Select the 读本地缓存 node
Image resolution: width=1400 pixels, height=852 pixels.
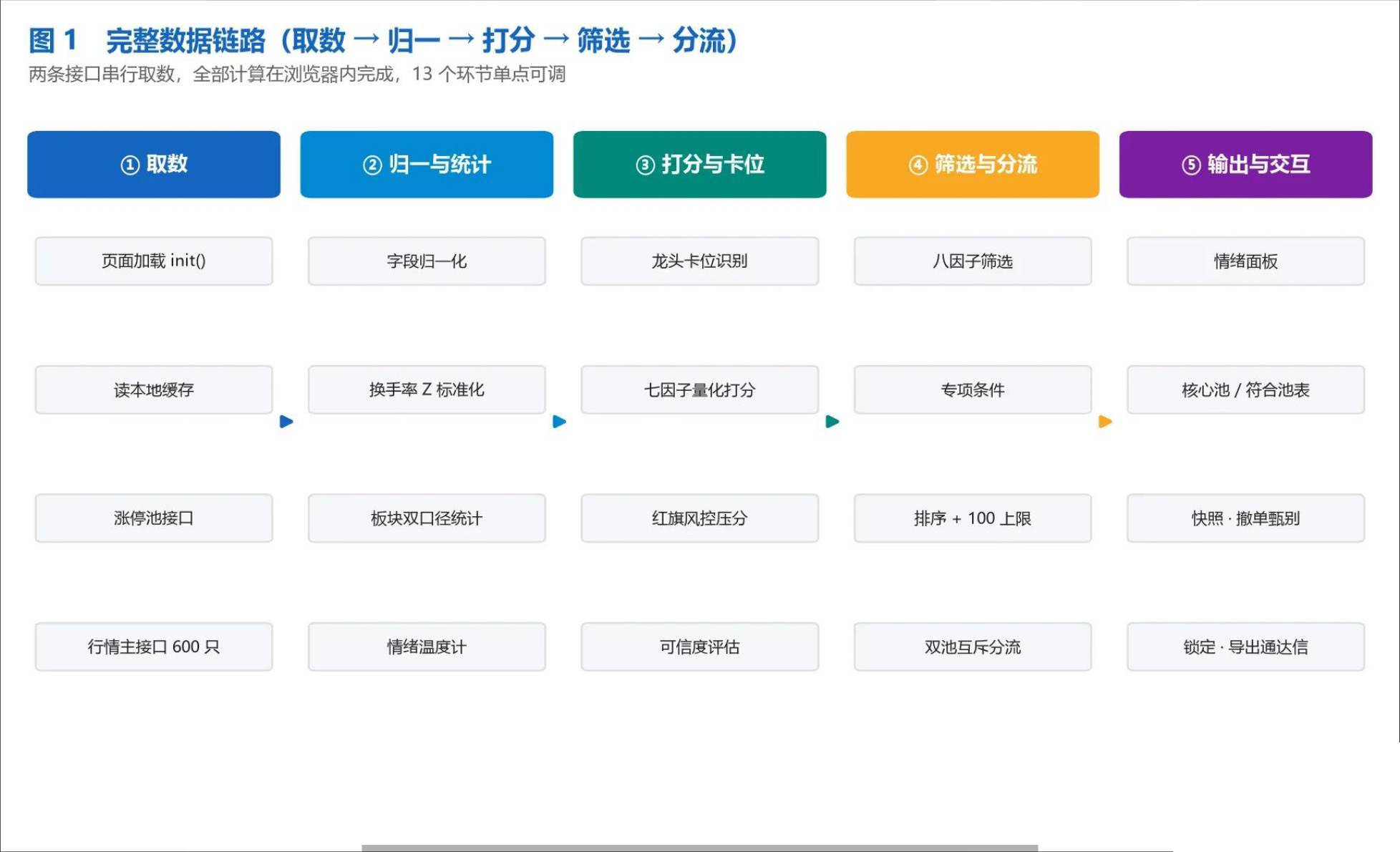pos(154,389)
